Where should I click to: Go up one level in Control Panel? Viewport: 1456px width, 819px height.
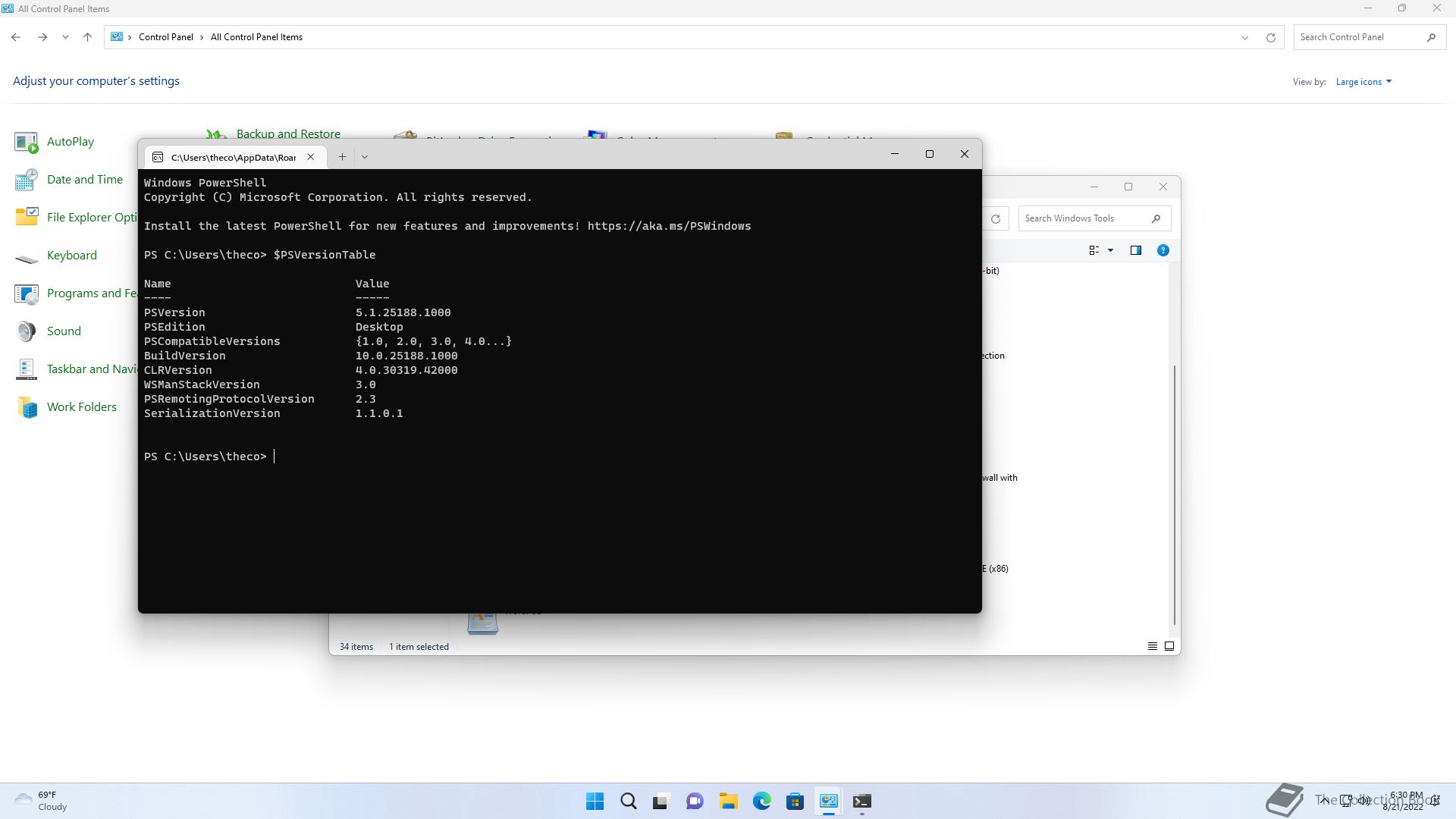[x=87, y=37]
